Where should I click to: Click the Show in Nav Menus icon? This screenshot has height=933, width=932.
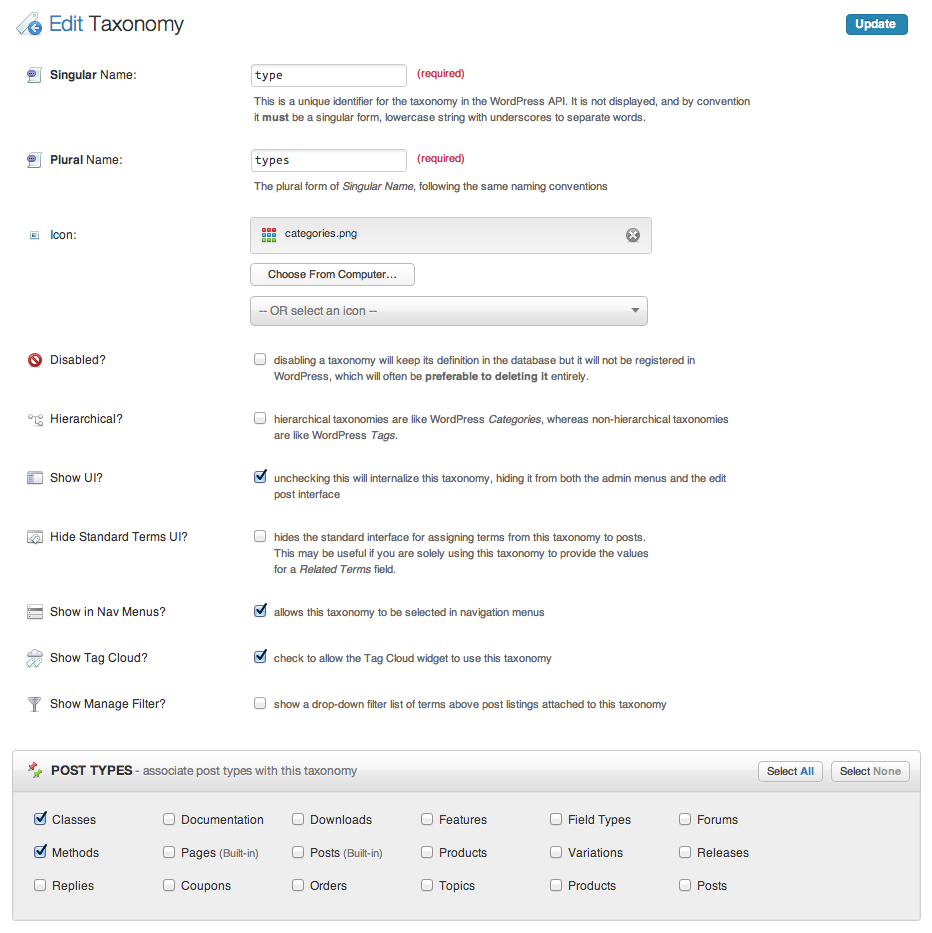coord(35,612)
